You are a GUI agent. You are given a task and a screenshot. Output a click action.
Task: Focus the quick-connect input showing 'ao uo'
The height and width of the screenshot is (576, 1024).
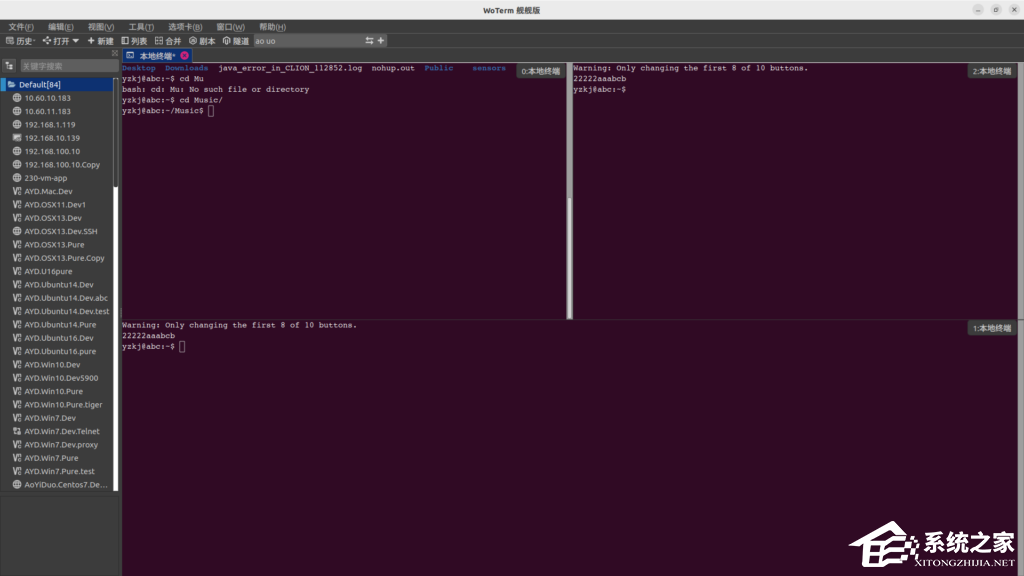coord(308,40)
